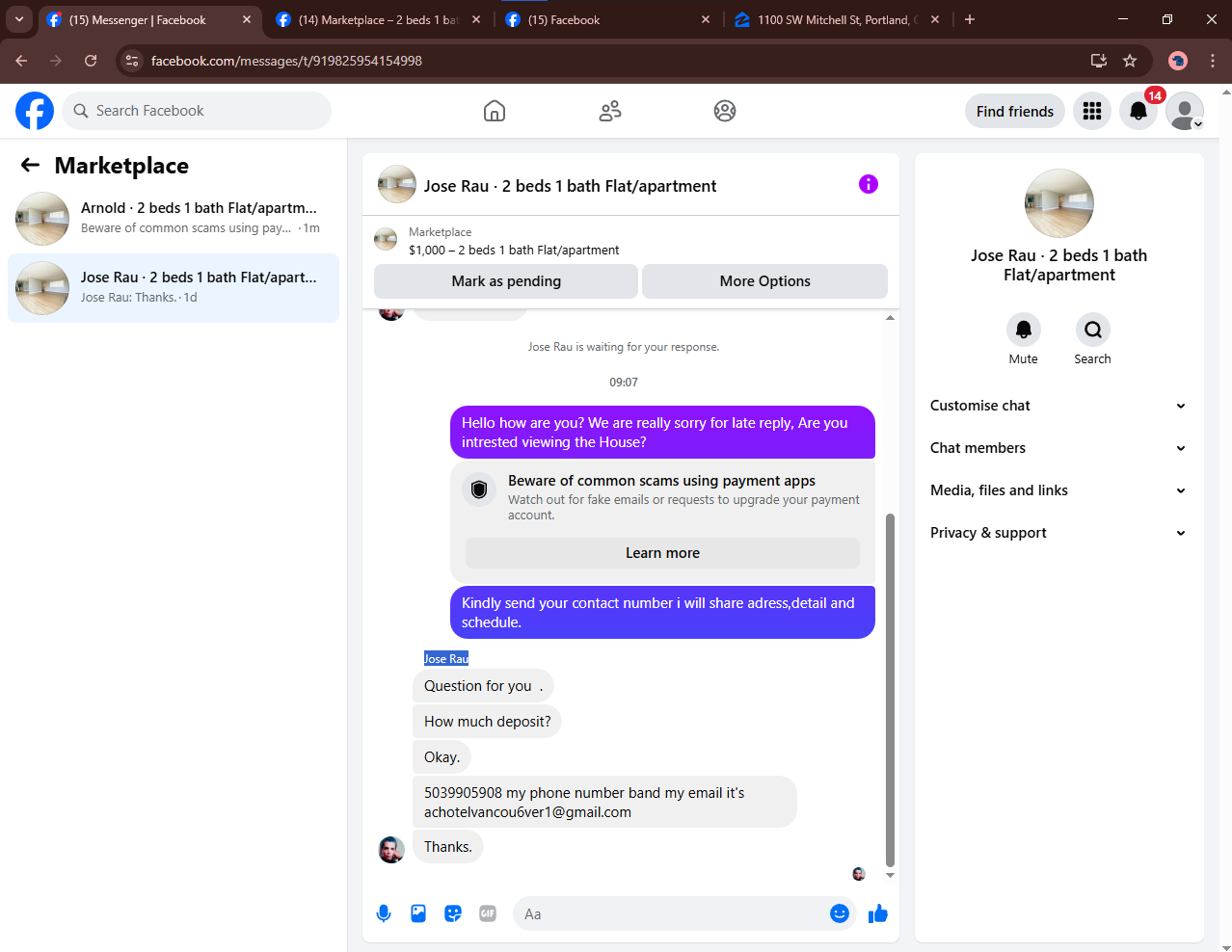Open the Arnold conversation in list
This screenshot has width=1232, height=952.
174,219
